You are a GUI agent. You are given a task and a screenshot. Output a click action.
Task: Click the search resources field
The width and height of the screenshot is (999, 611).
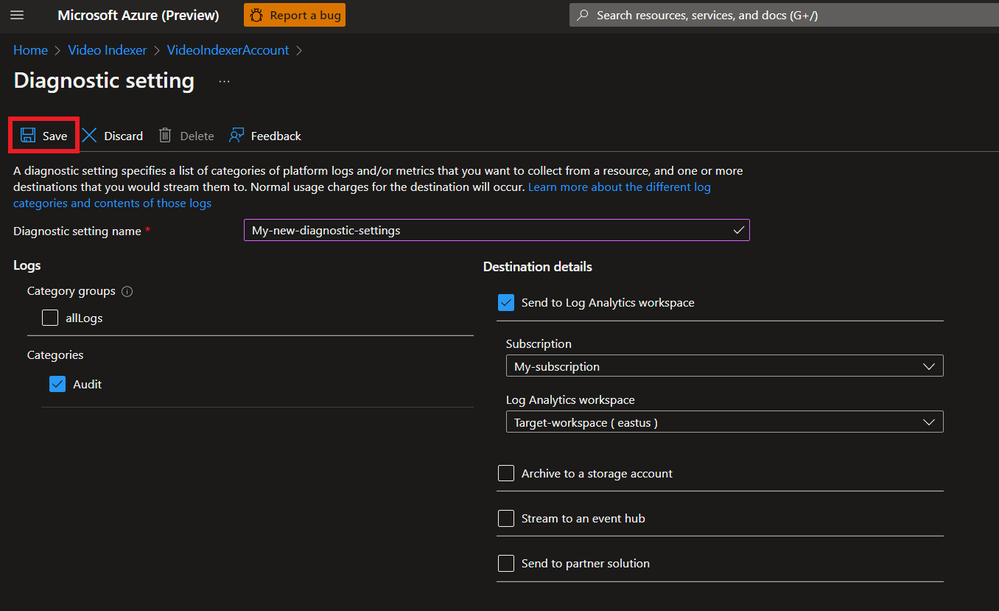(x=784, y=15)
